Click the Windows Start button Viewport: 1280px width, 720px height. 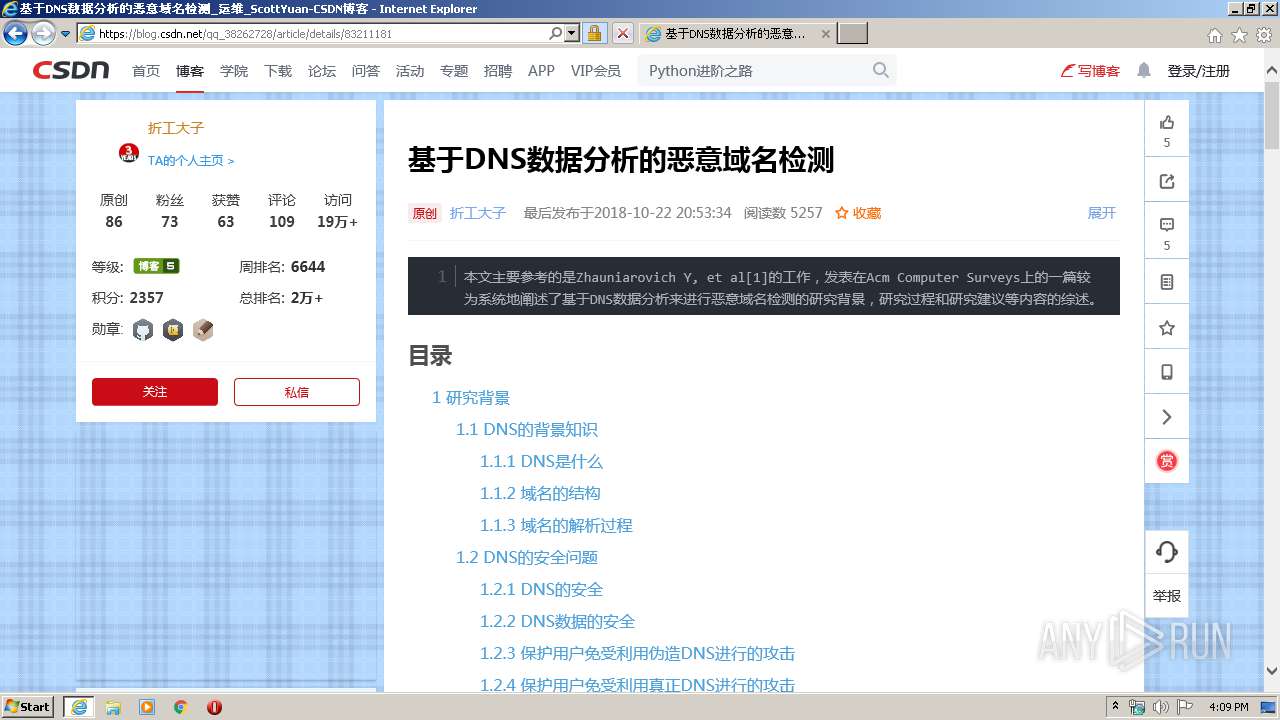pyautogui.click(x=28, y=707)
